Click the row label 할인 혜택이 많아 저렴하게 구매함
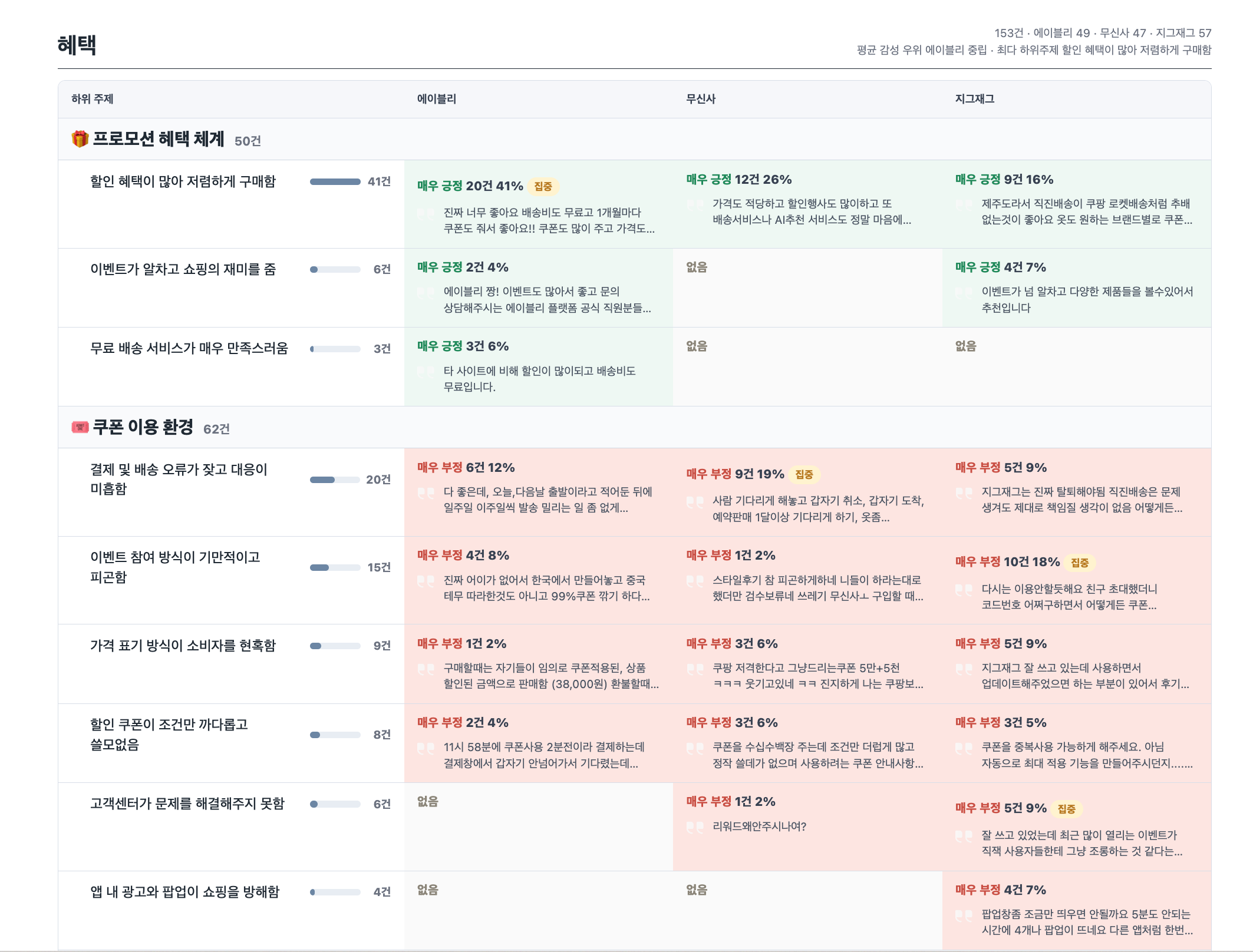Image resolution: width=1253 pixels, height=952 pixels. tap(183, 181)
